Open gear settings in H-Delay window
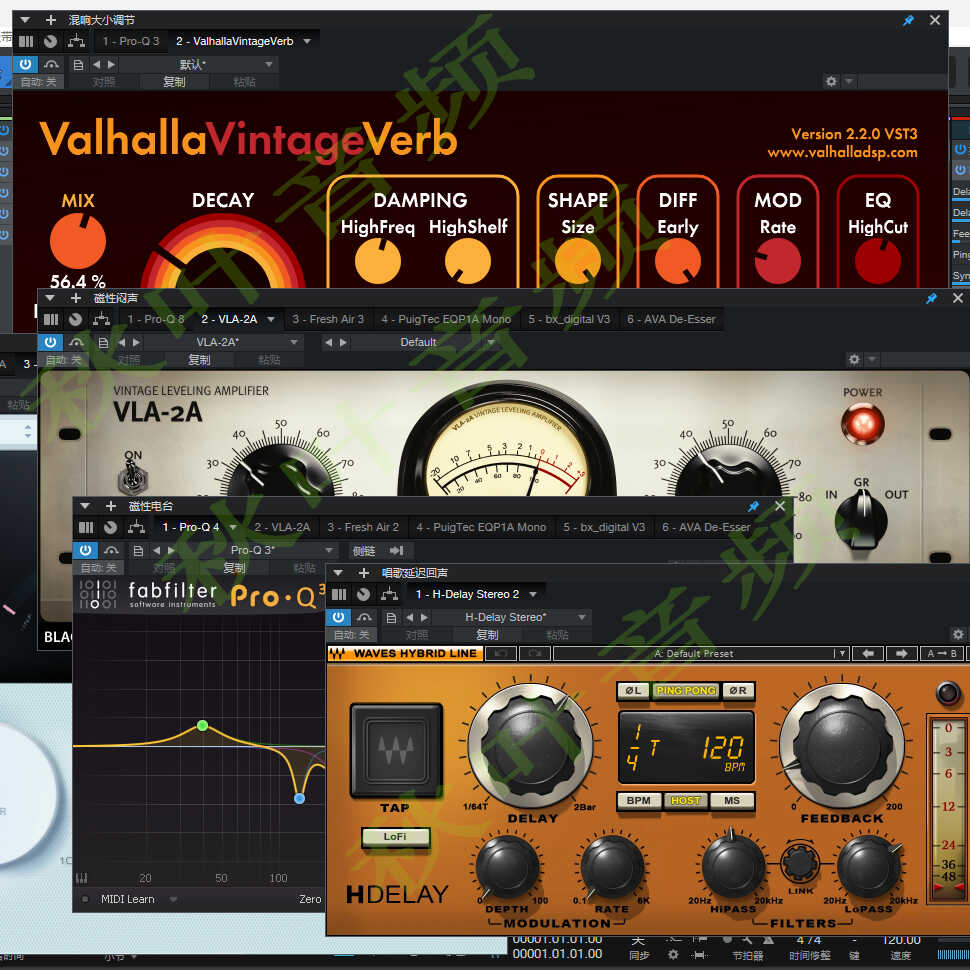970x970 pixels. click(958, 634)
